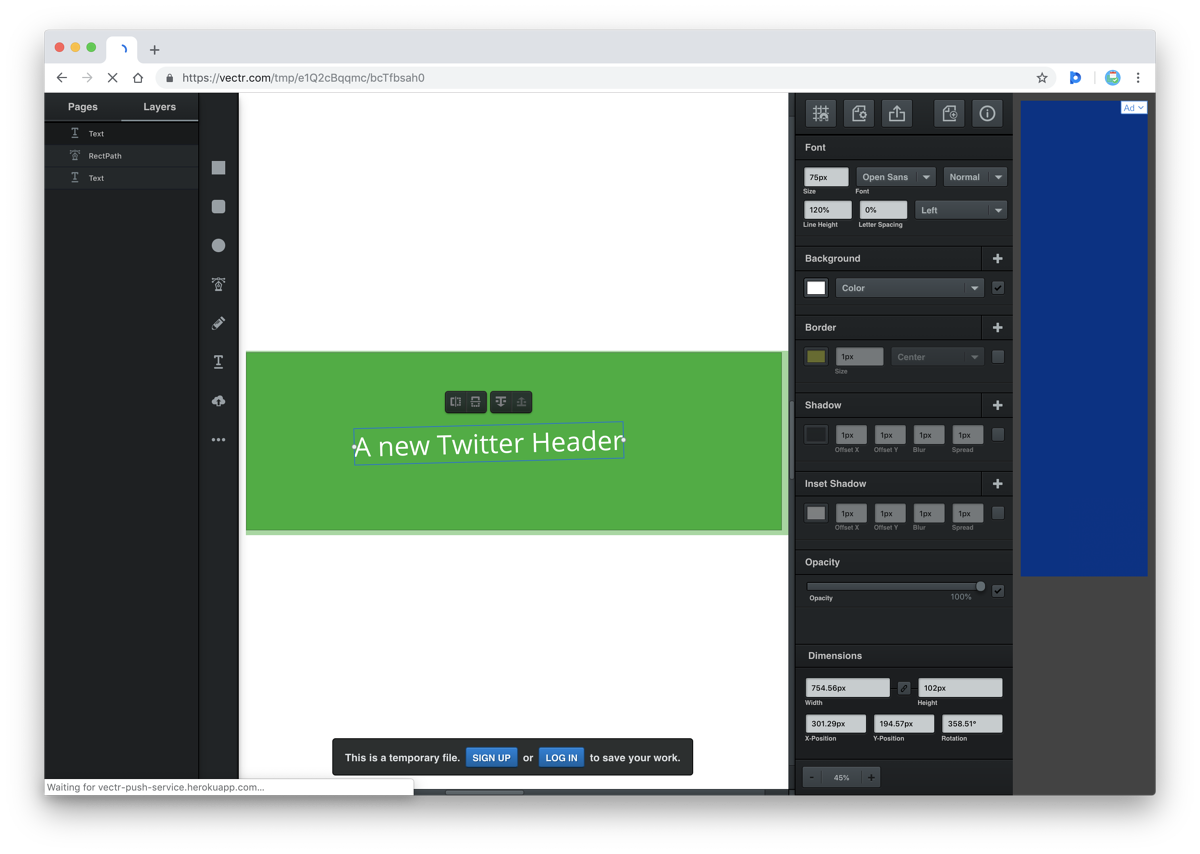
Task: Click the Rotation input field
Action: pyautogui.click(x=972, y=724)
